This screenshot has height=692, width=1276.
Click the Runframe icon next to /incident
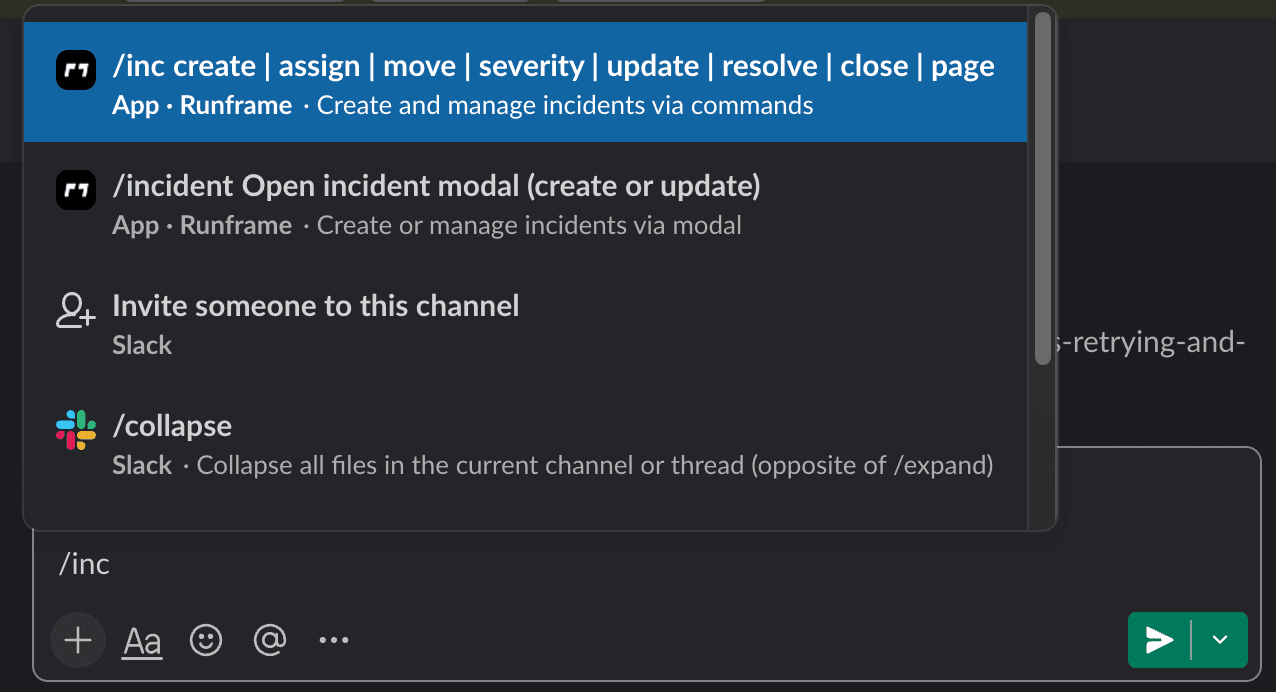pyautogui.click(x=76, y=190)
